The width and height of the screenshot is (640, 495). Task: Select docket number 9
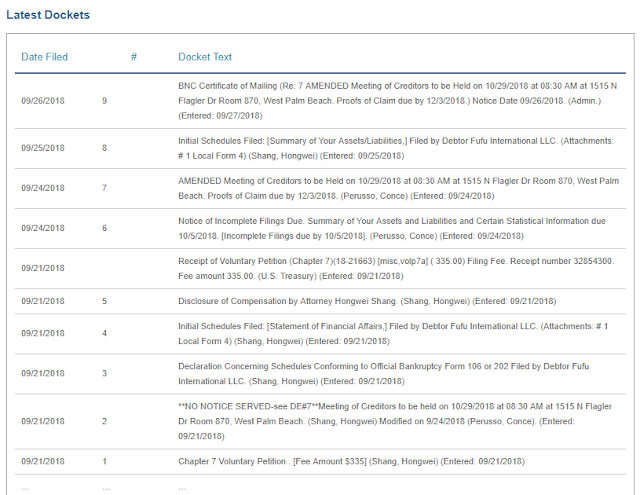pyautogui.click(x=105, y=101)
